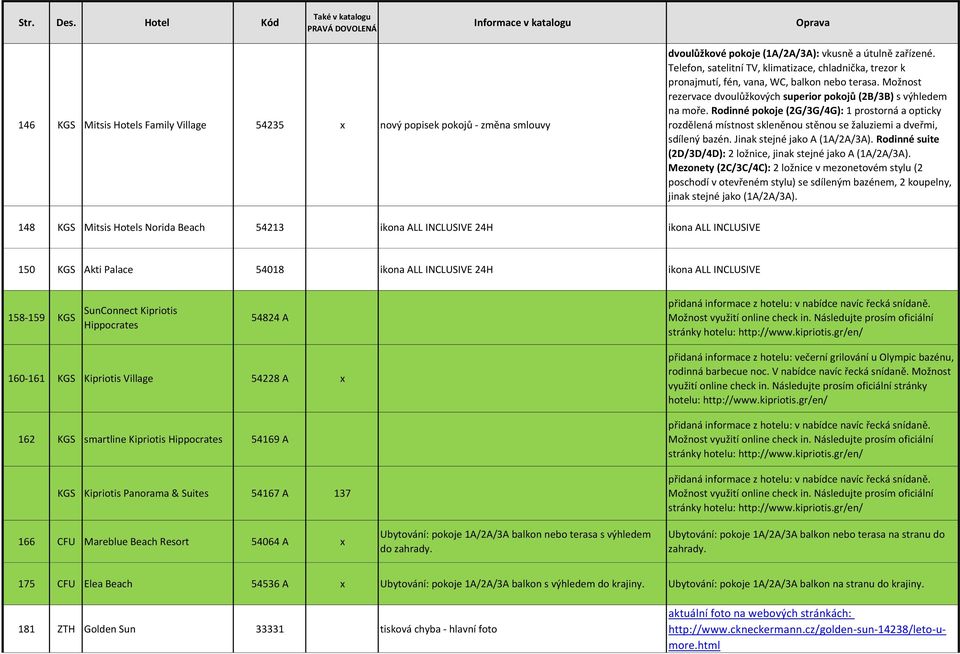Select Akti Palace 'ikona ALL INCLUSIVE' correction cell

[812, 269]
